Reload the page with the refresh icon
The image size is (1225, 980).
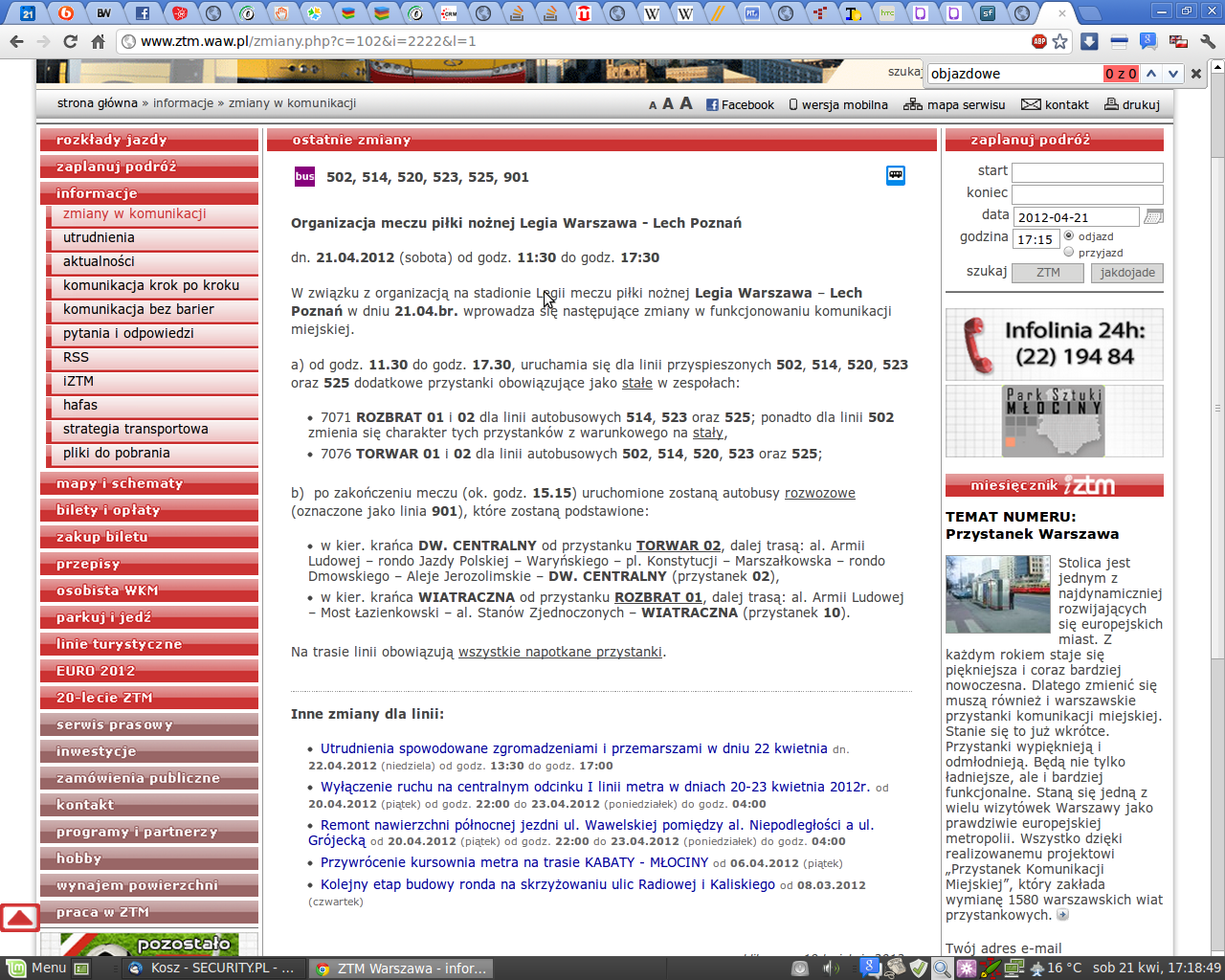click(x=70, y=41)
